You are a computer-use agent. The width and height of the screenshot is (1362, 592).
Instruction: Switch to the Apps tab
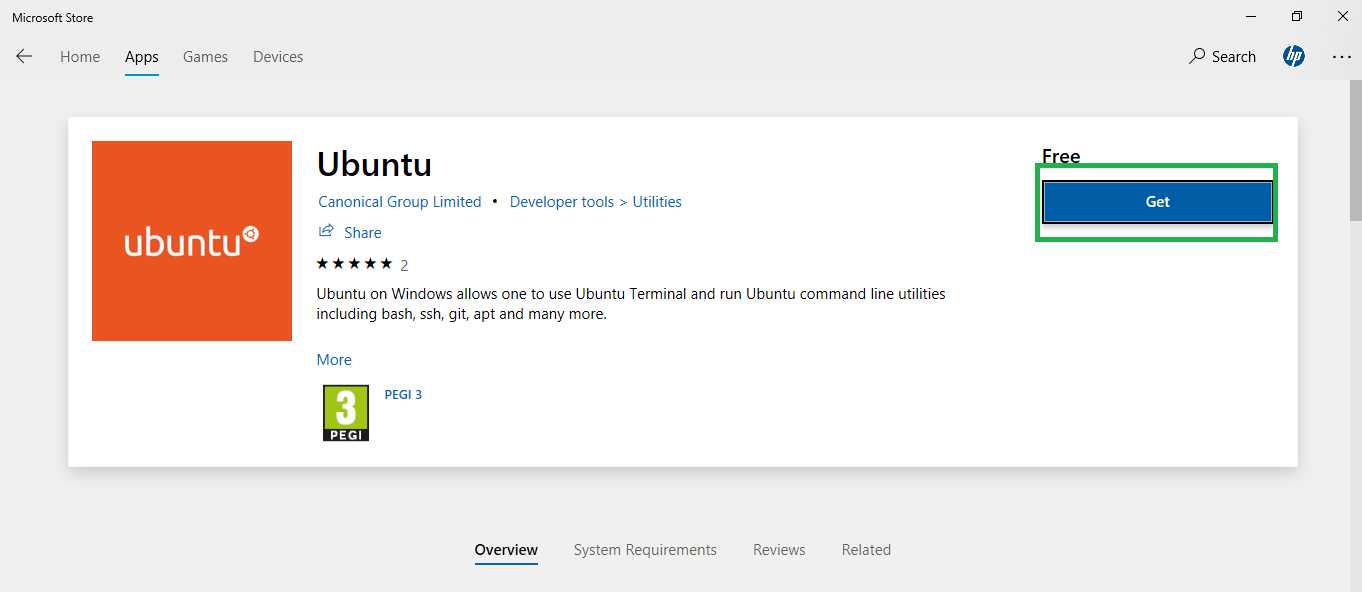pos(142,57)
